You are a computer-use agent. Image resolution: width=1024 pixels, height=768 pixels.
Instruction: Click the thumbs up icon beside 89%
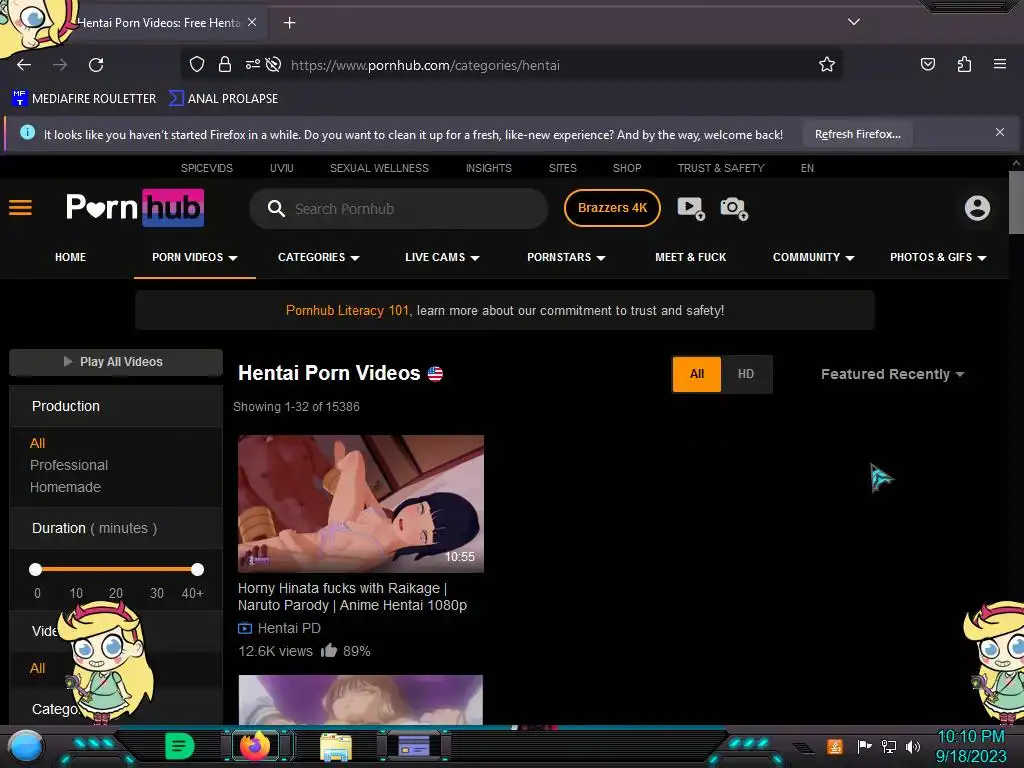tap(328, 650)
